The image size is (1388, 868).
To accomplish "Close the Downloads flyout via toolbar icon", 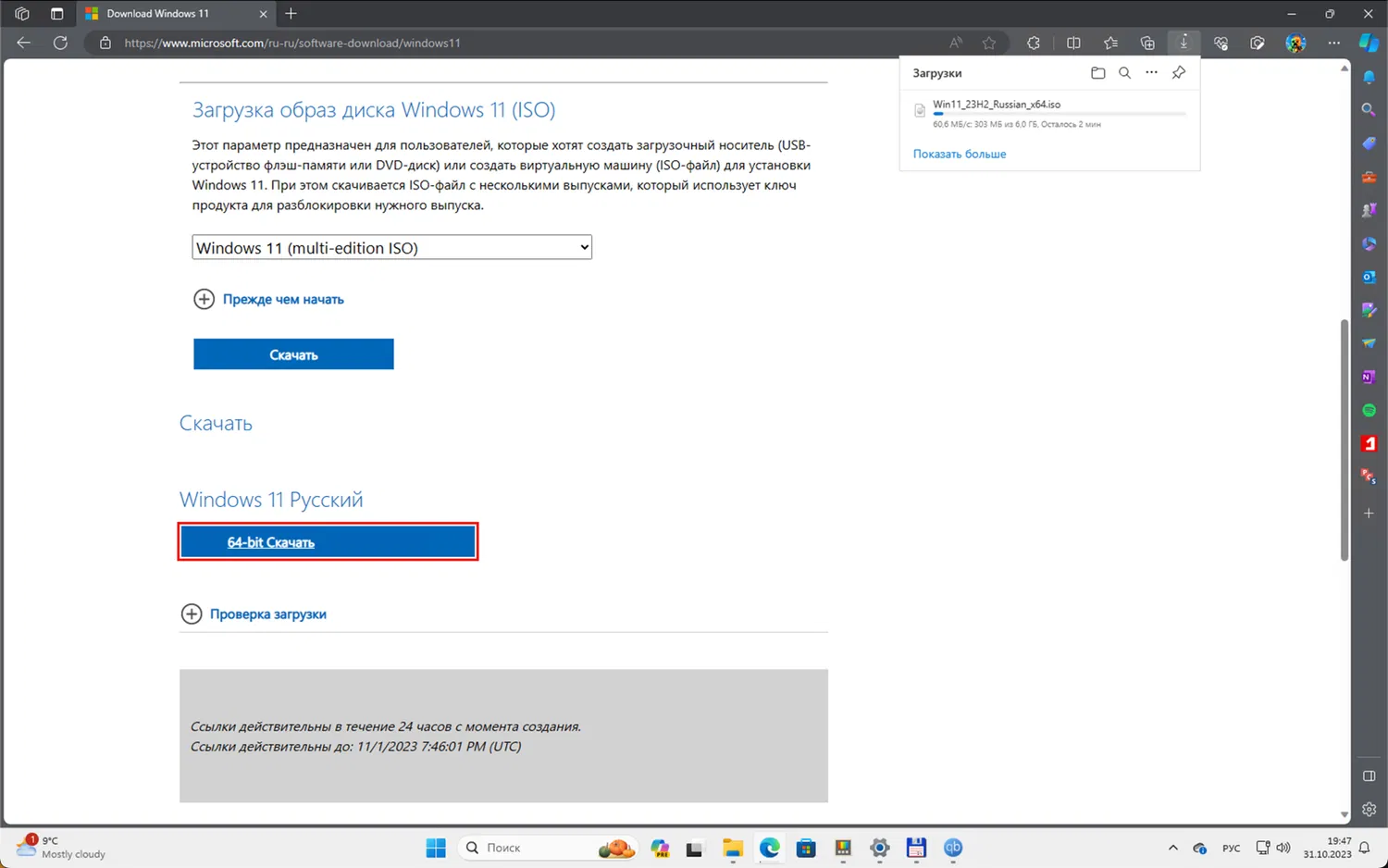I will (1184, 43).
